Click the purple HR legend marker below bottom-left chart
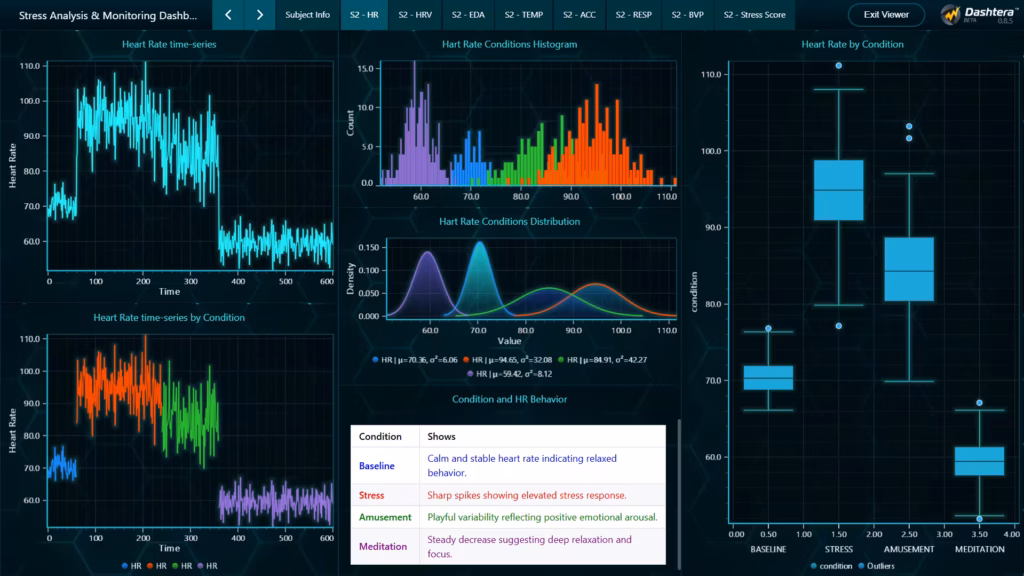Image resolution: width=1024 pixels, height=576 pixels. [x=201, y=566]
